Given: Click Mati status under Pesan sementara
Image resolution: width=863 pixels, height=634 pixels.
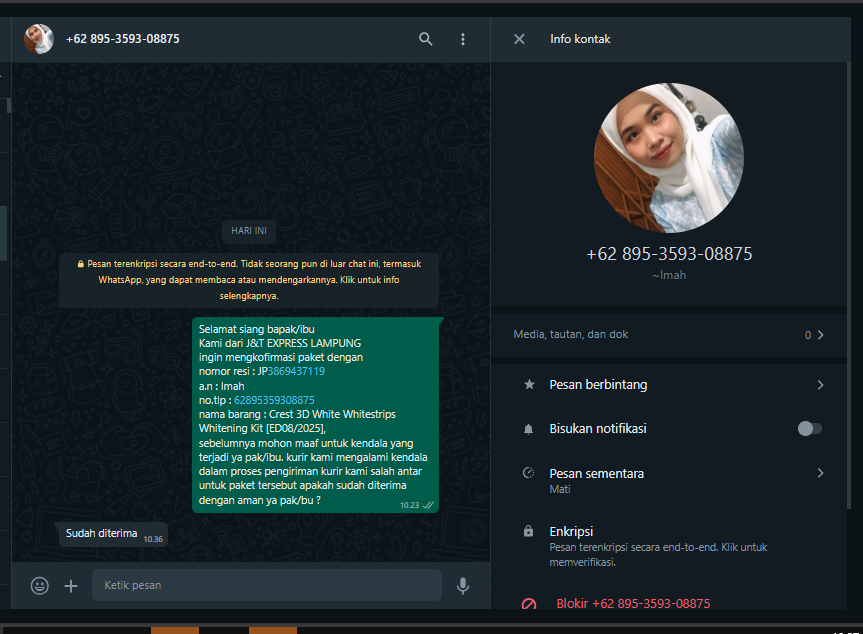Looking at the screenshot, I should pyautogui.click(x=560, y=489).
